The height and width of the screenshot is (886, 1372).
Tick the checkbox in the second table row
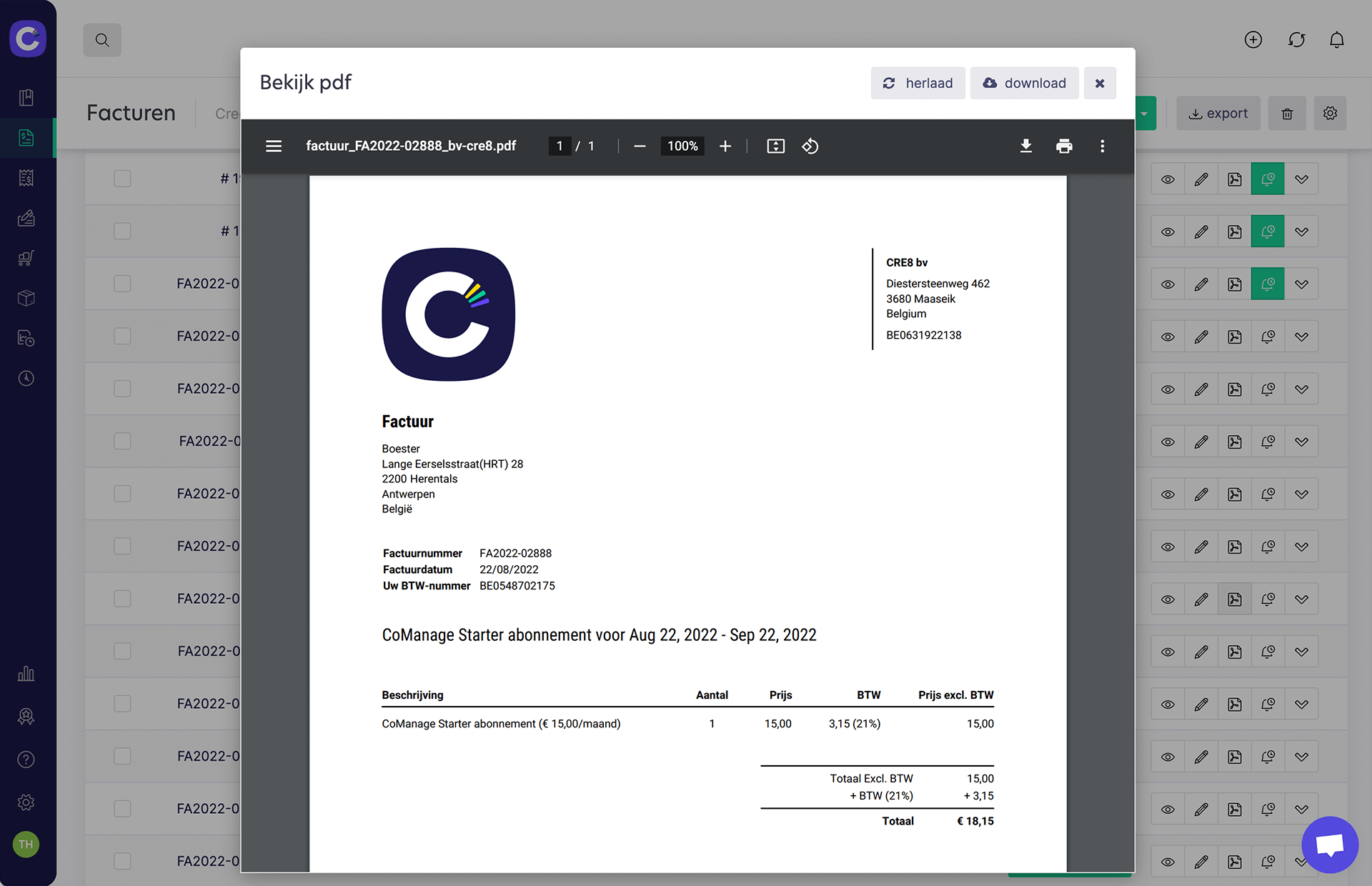[x=122, y=231]
